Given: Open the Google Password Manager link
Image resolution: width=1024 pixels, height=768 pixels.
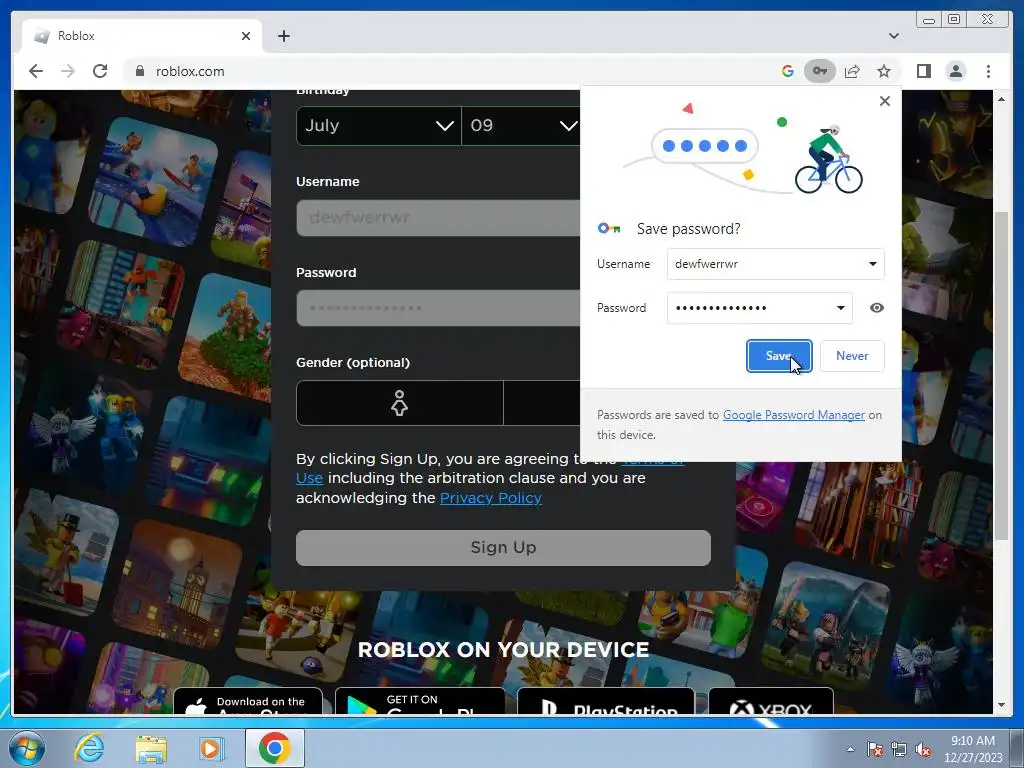Looking at the screenshot, I should [793, 415].
